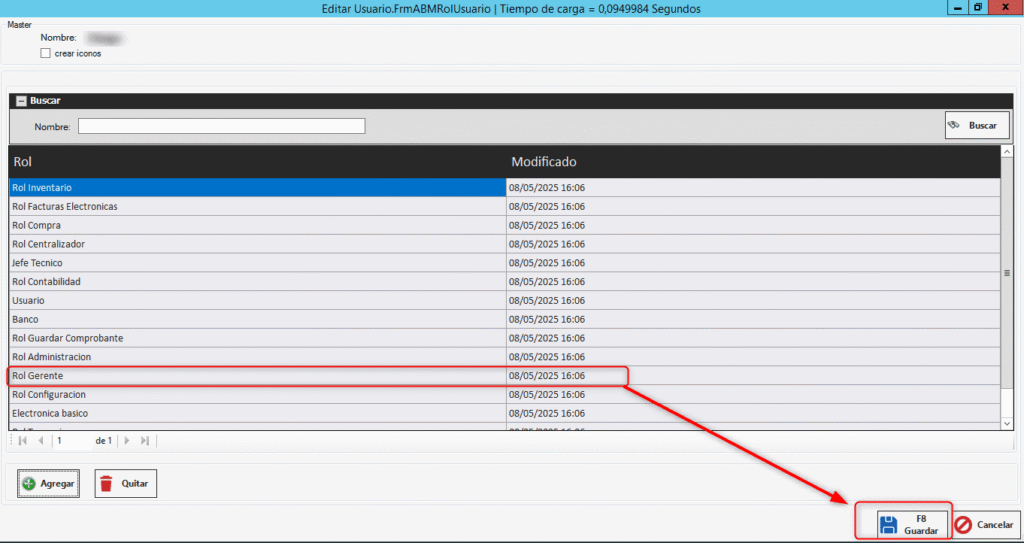Click the binoculars Buscar button
This screenshot has width=1024, height=543.
[x=970, y=125]
